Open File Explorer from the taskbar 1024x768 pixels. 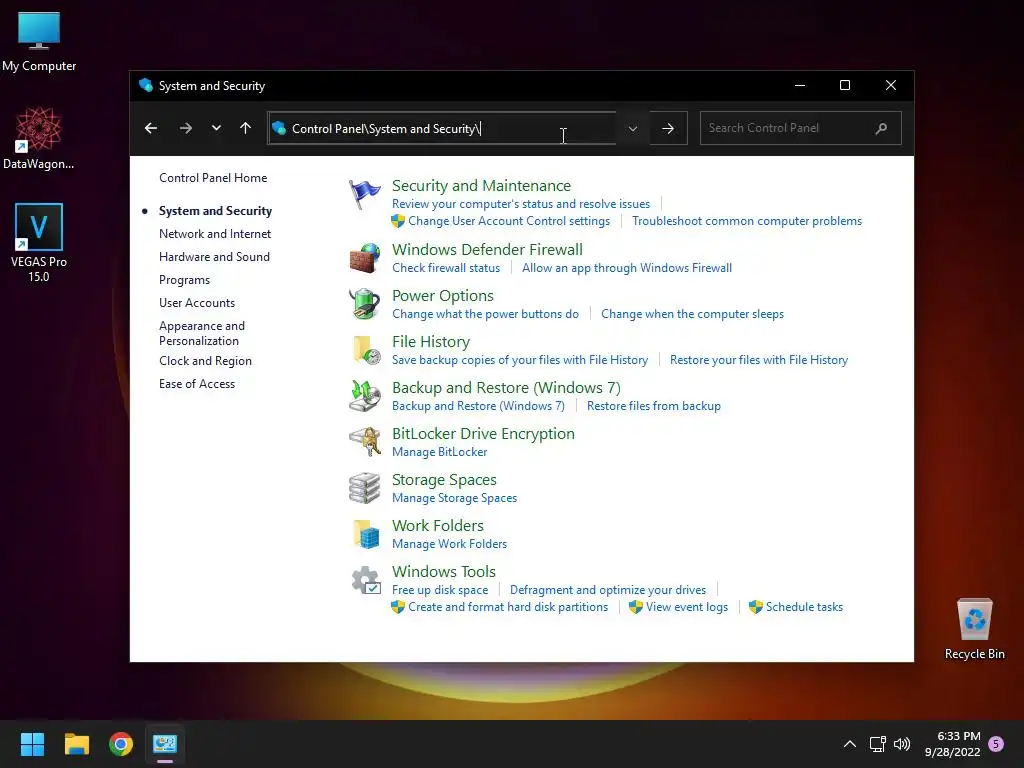coord(76,743)
